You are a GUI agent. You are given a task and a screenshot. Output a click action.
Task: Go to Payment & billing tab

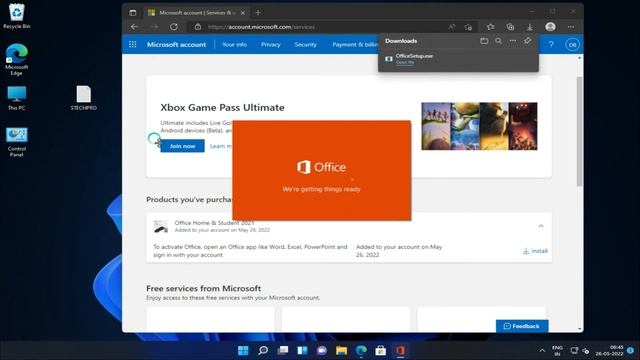coord(355,44)
